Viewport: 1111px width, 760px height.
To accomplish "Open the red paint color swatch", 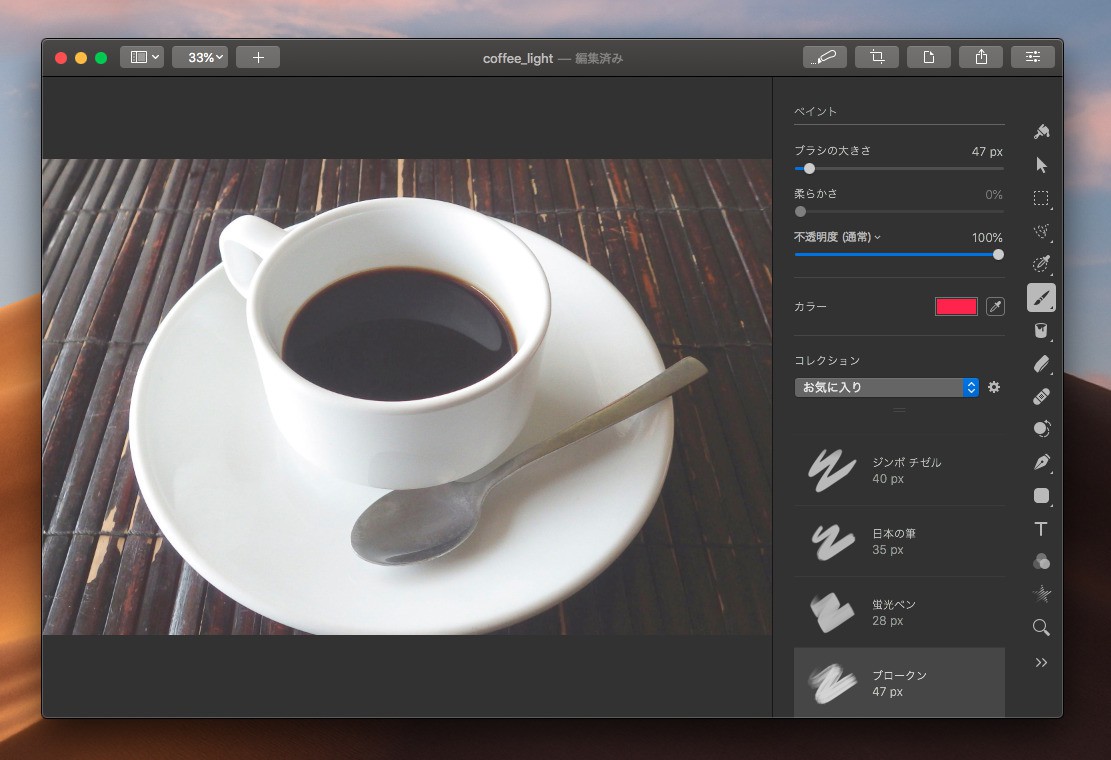I will (956, 307).
